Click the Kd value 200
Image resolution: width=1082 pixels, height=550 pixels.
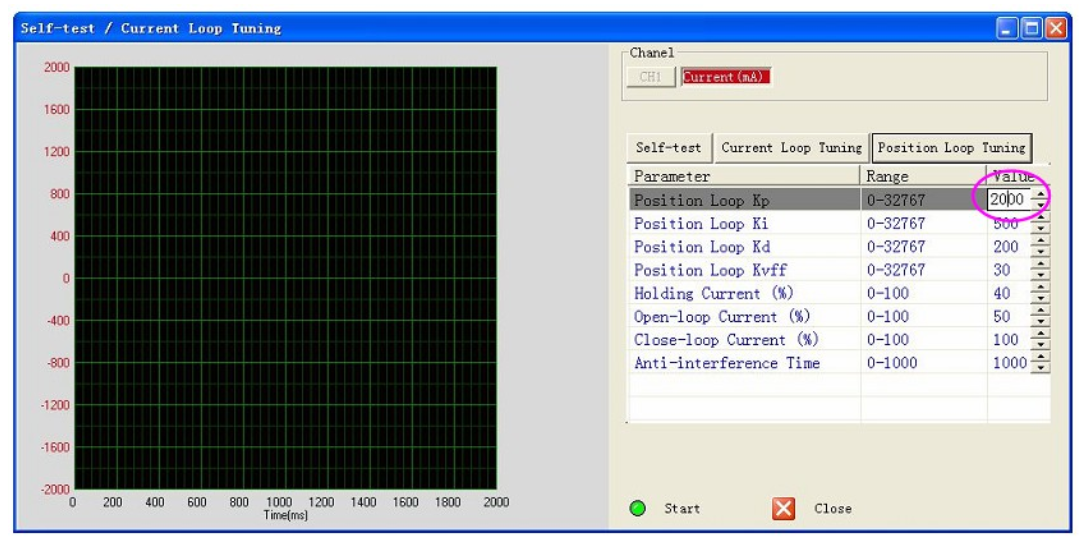(x=1006, y=246)
